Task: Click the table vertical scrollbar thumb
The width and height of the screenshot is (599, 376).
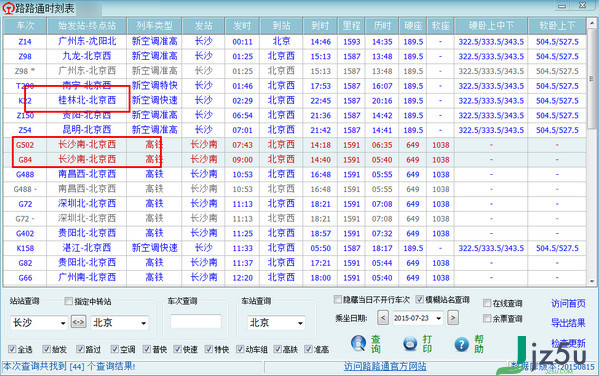Action: (x=592, y=79)
